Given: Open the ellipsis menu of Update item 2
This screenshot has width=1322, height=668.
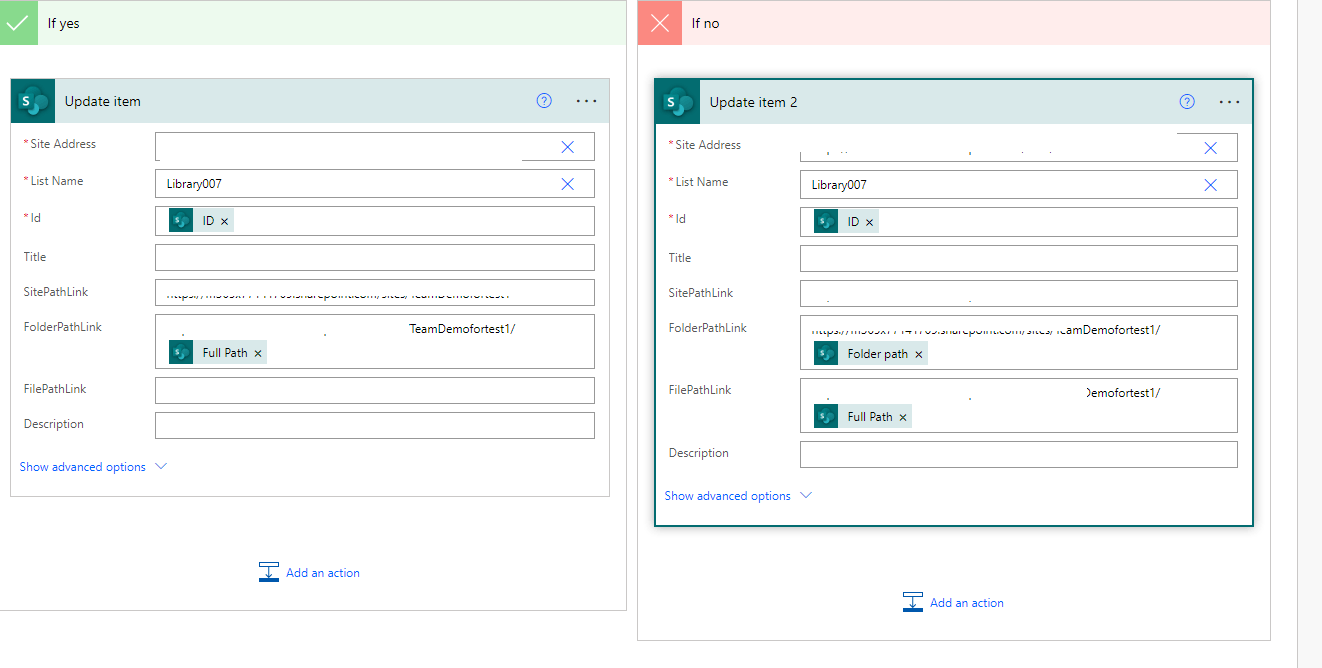Looking at the screenshot, I should (1230, 102).
